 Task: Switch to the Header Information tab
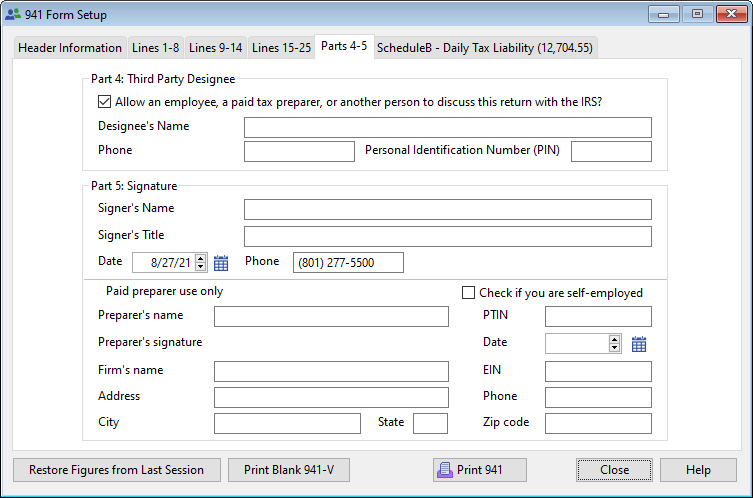coord(69,48)
